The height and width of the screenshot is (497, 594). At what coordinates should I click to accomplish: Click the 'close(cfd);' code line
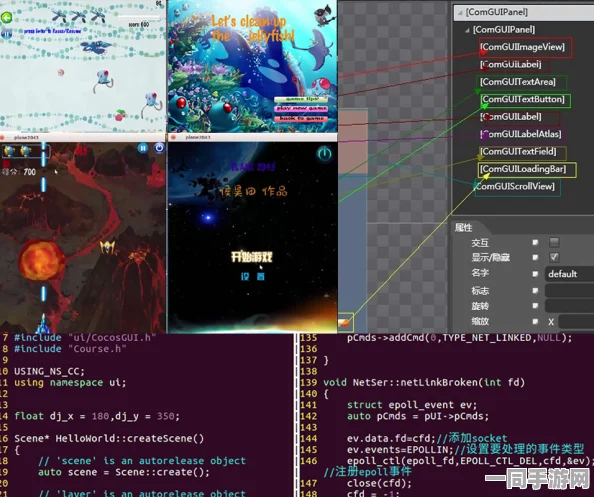coord(379,483)
